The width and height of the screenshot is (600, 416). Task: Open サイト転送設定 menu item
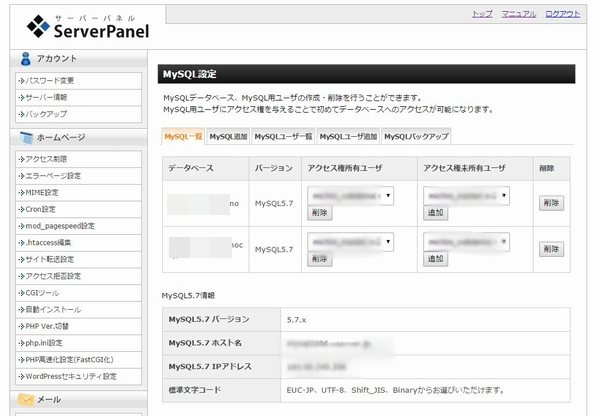[78, 259]
